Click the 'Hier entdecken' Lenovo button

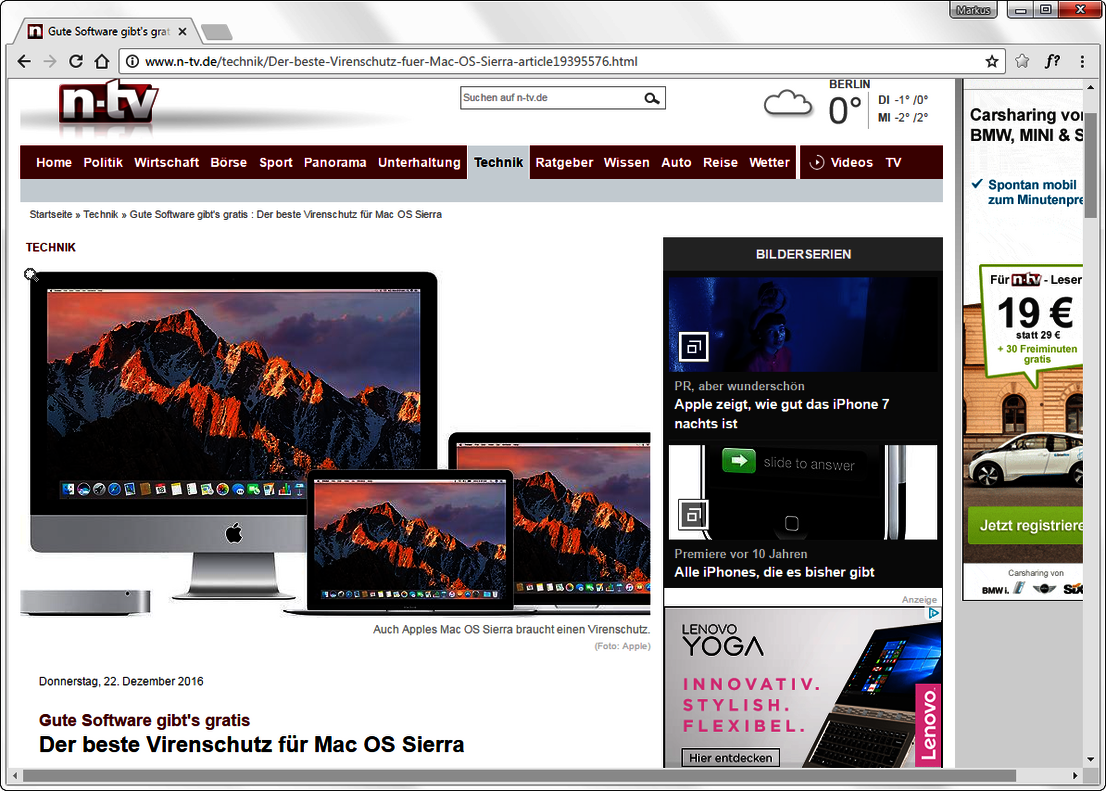click(731, 758)
